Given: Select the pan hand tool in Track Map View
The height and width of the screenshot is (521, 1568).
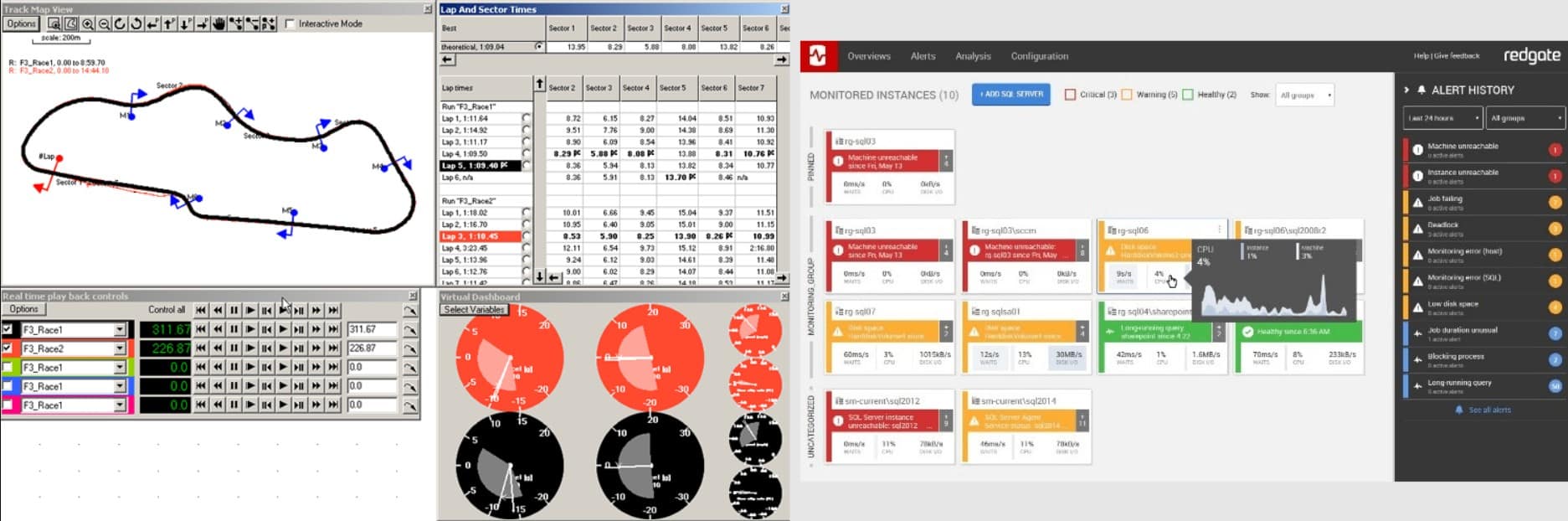Looking at the screenshot, I should pos(218,24).
